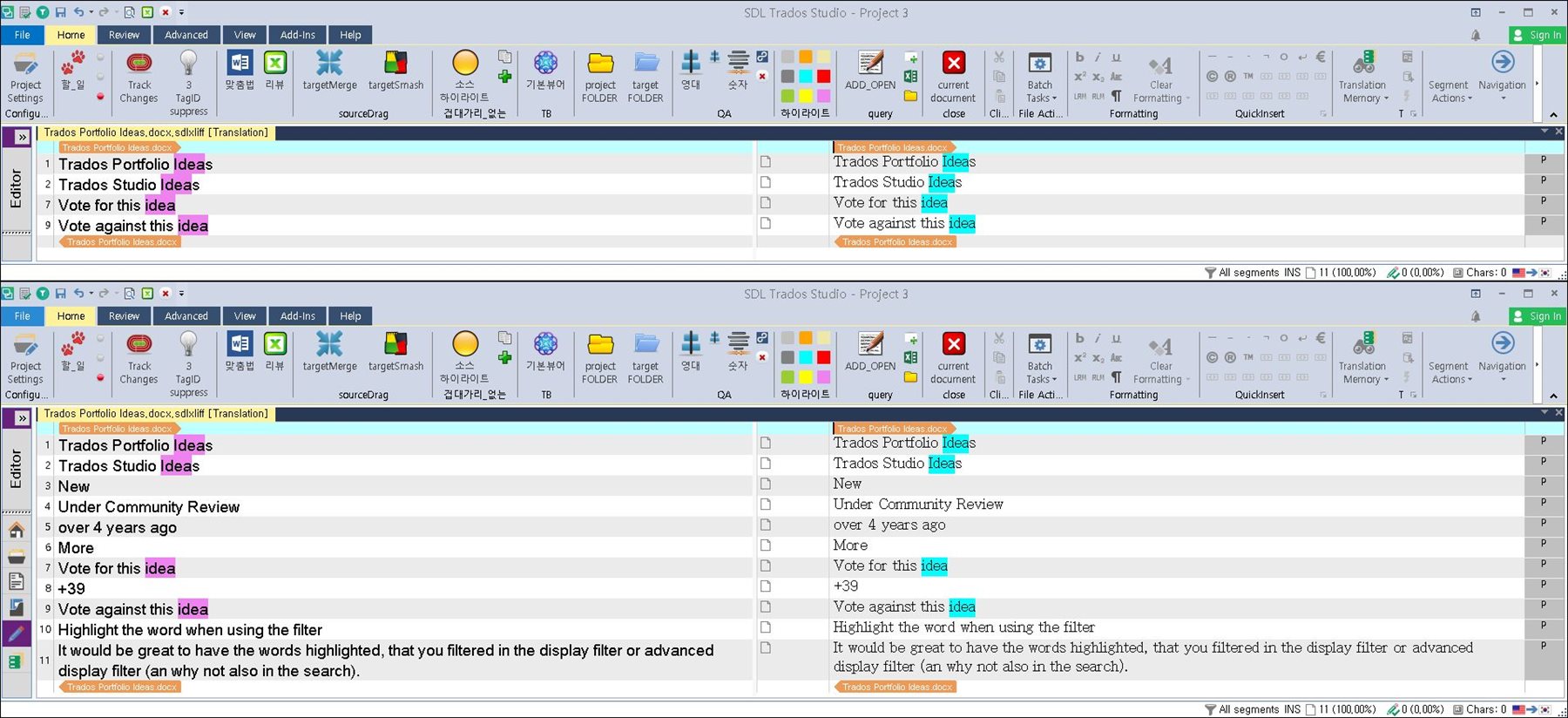Click the 기본뷰어 termbase icon in upper window
The height and width of the screenshot is (718, 1568).
tap(545, 63)
